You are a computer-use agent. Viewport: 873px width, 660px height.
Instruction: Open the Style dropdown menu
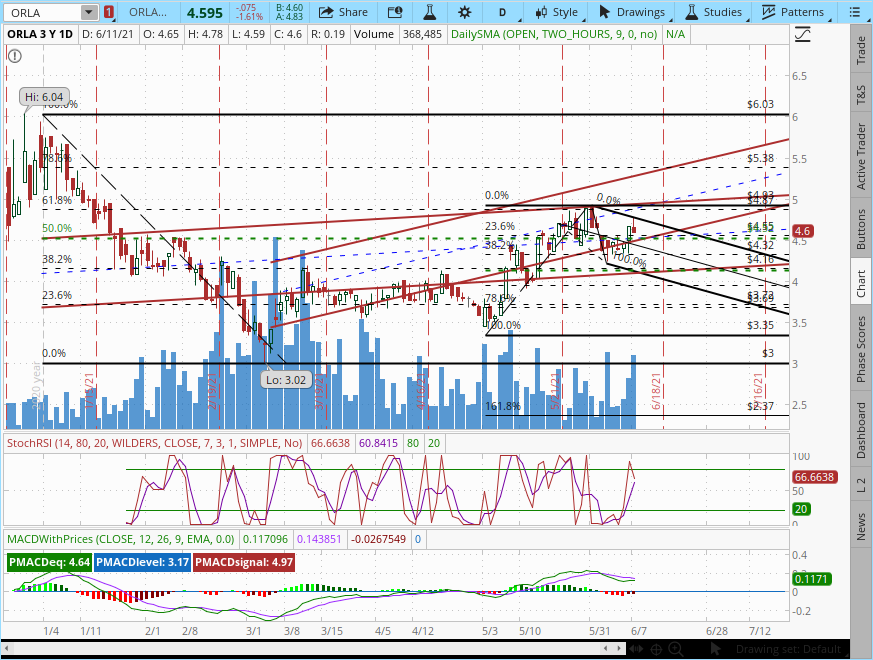557,12
